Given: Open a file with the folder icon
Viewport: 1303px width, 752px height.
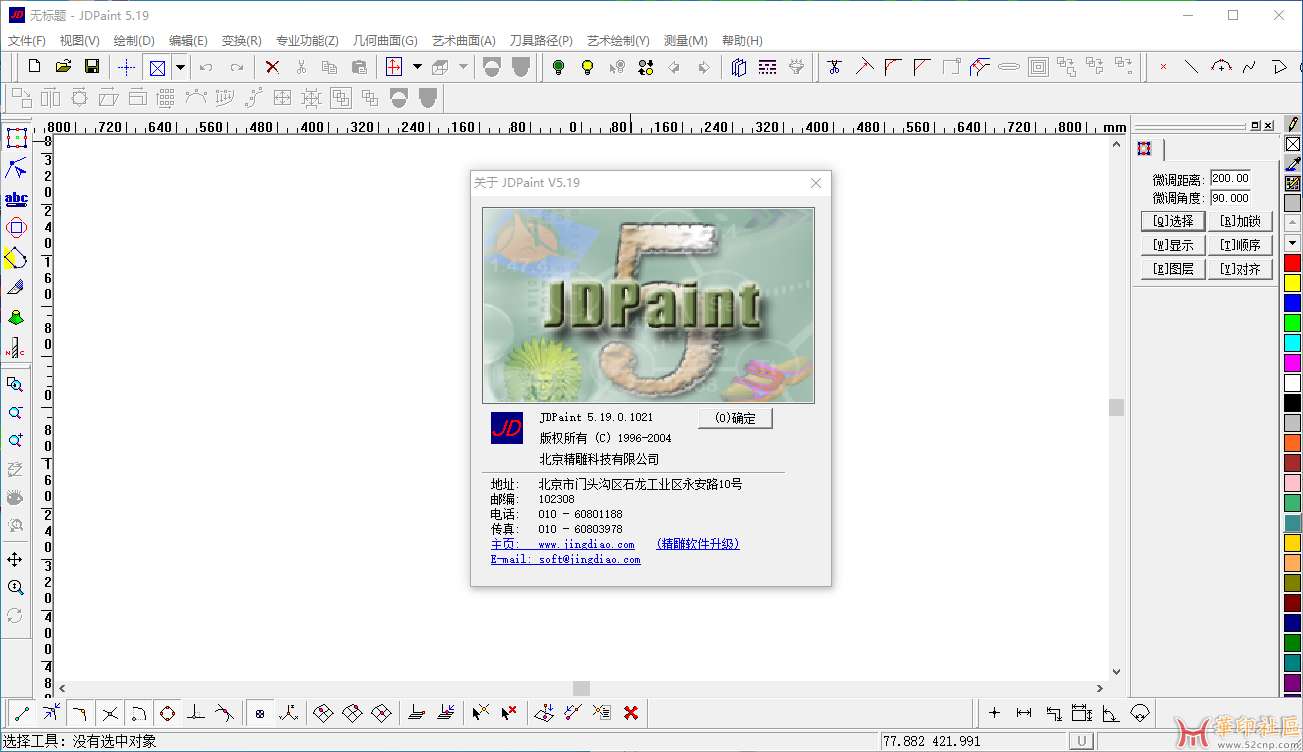Looking at the screenshot, I should pos(63,67).
